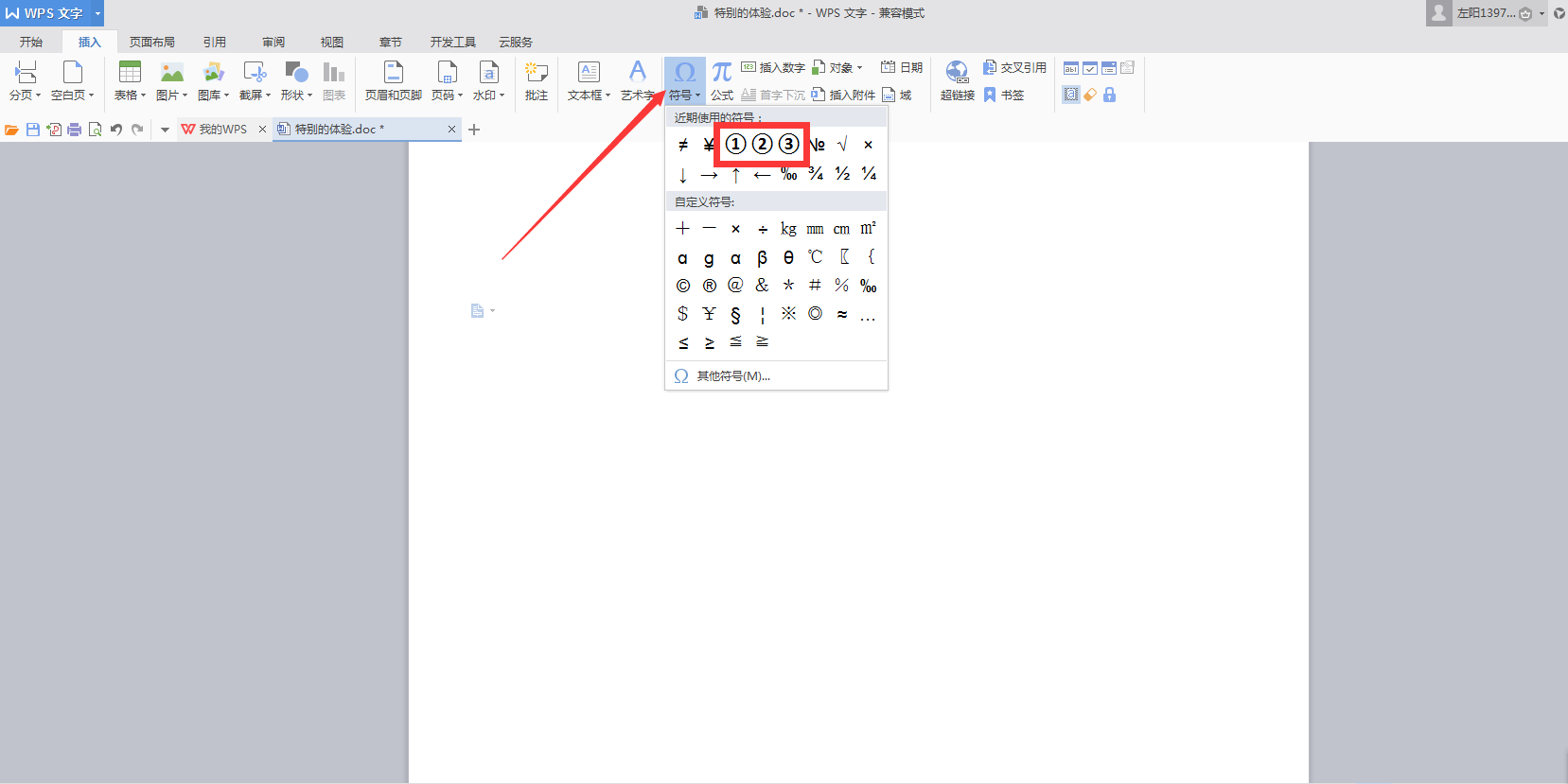1568x784 pixels.
Task: Click the print icon in quick toolbar
Action: [75, 130]
